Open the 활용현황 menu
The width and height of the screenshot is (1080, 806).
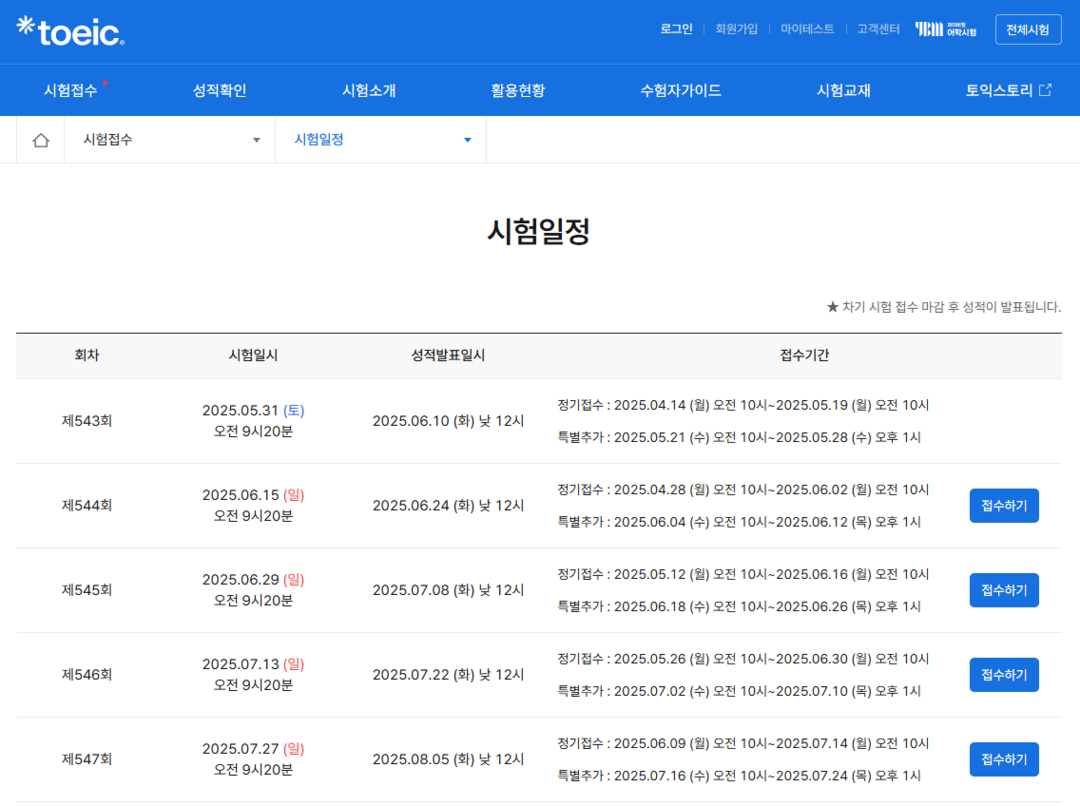[x=518, y=90]
